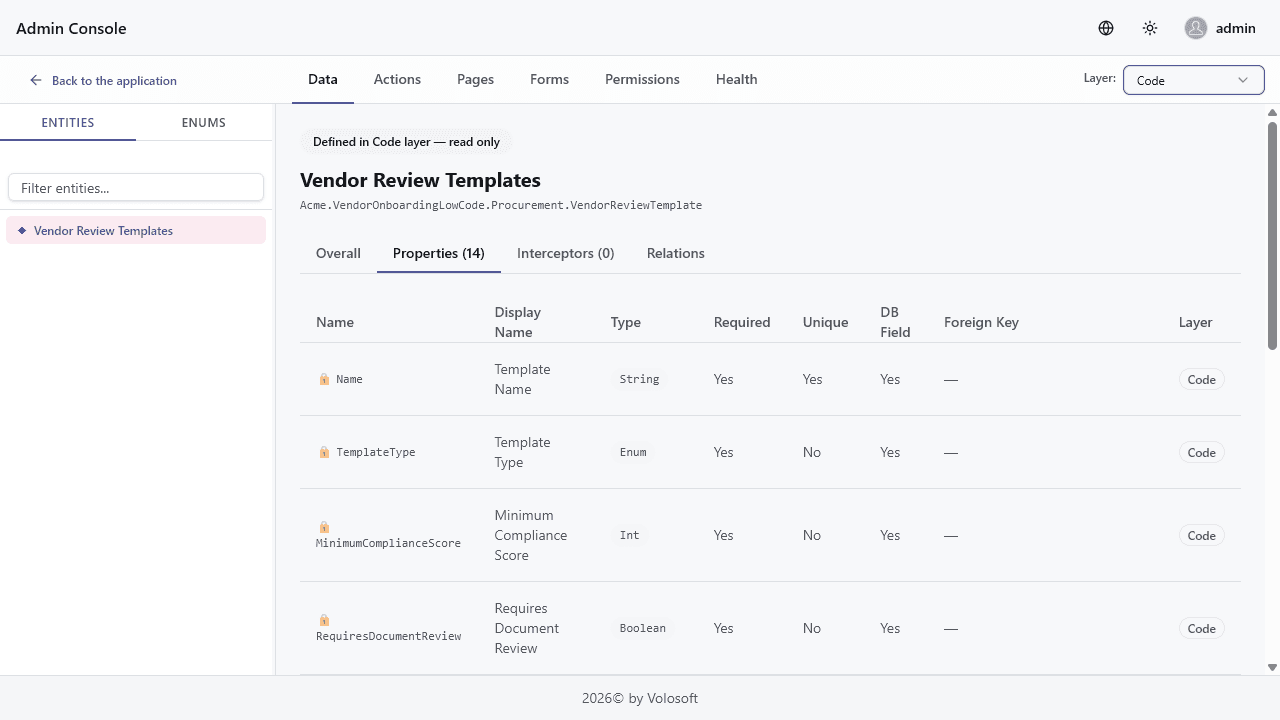Switch to the Actions tab
The image size is (1280, 720).
(397, 79)
